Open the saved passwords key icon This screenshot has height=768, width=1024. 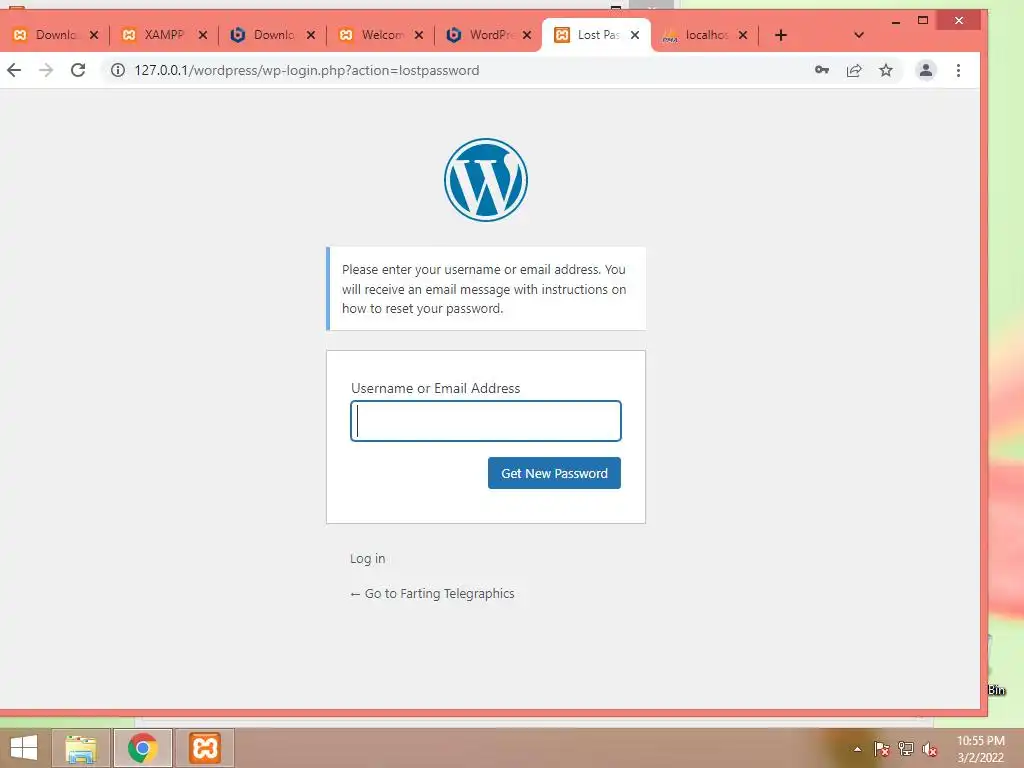[822, 70]
